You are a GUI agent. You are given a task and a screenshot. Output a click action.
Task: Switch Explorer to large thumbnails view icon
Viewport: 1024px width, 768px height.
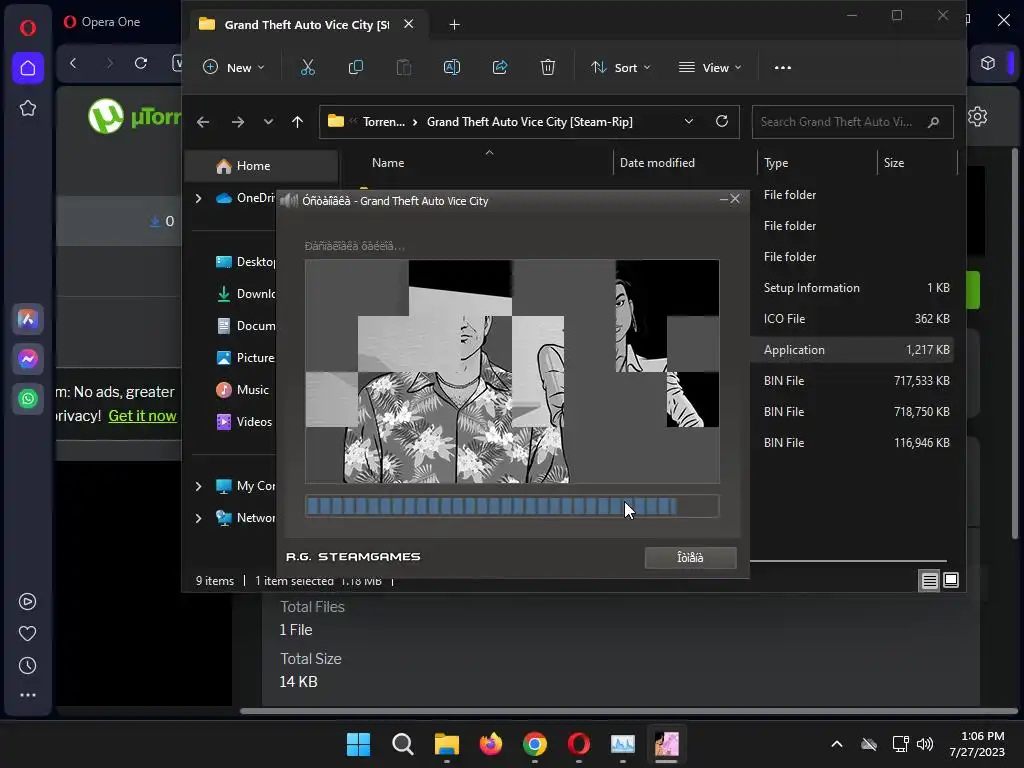(951, 580)
